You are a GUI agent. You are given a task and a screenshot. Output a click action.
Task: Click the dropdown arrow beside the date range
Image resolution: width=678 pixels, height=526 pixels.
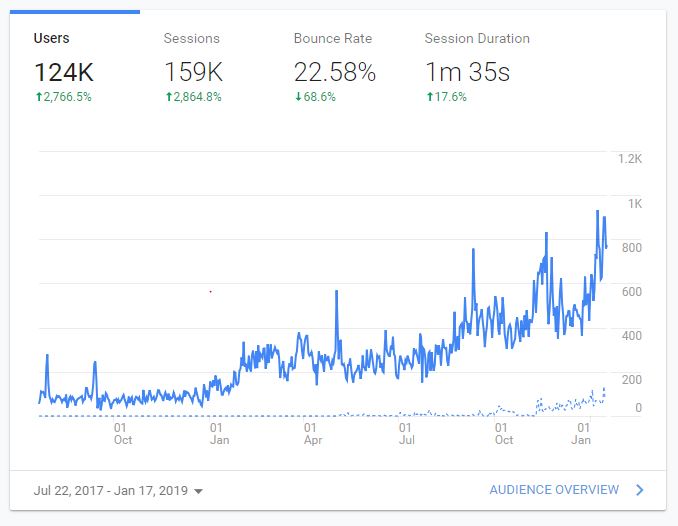click(x=198, y=491)
